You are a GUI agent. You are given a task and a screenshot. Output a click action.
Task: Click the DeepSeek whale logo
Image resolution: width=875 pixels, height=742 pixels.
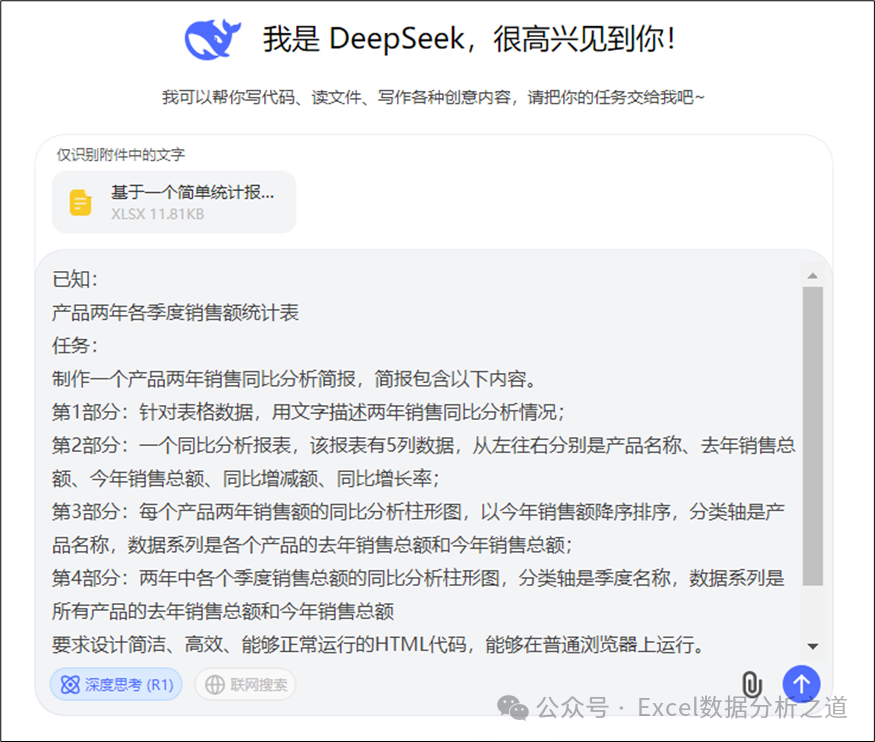pos(213,40)
